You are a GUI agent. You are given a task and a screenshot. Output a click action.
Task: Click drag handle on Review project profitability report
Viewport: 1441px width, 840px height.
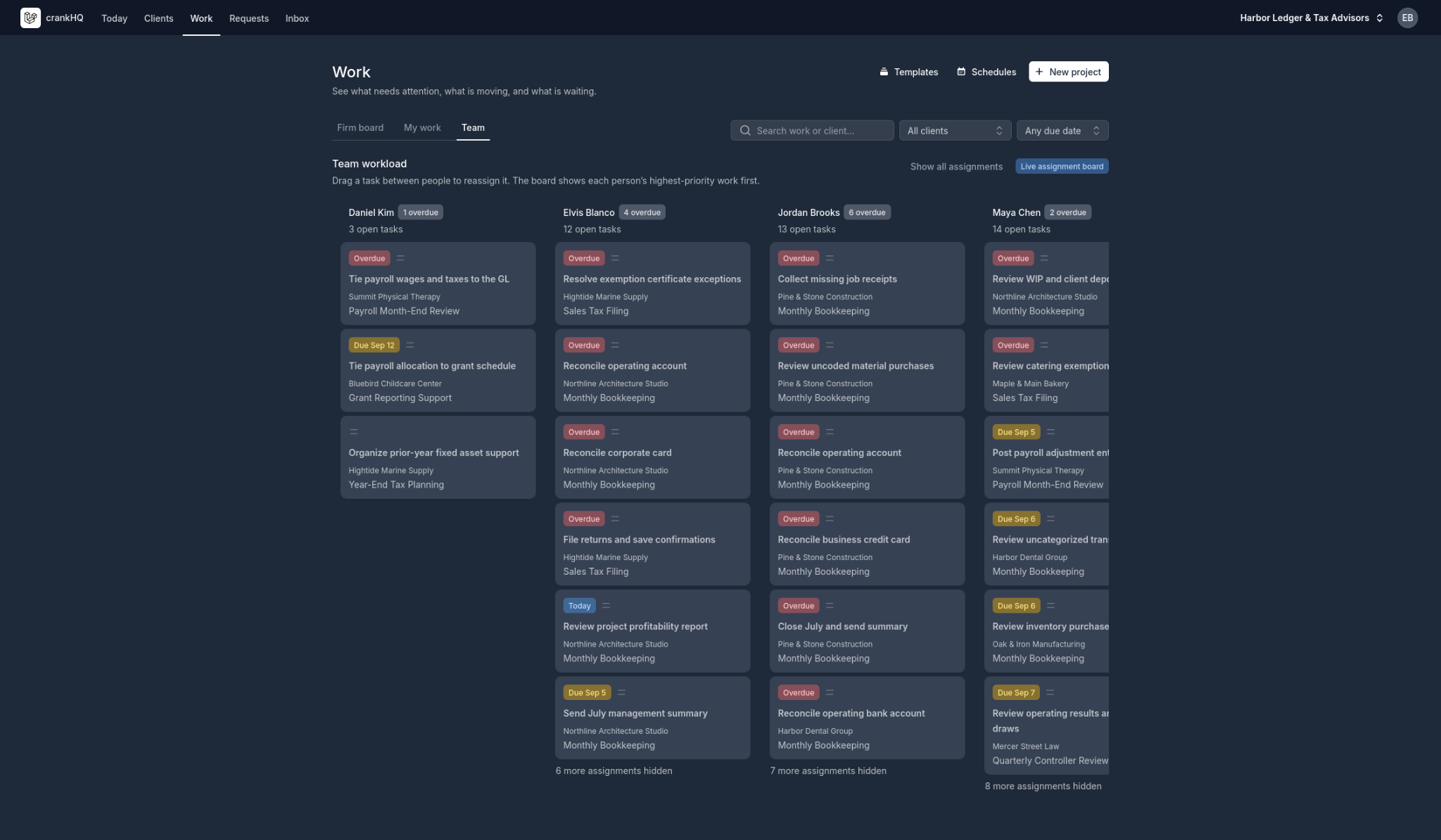tap(606, 606)
